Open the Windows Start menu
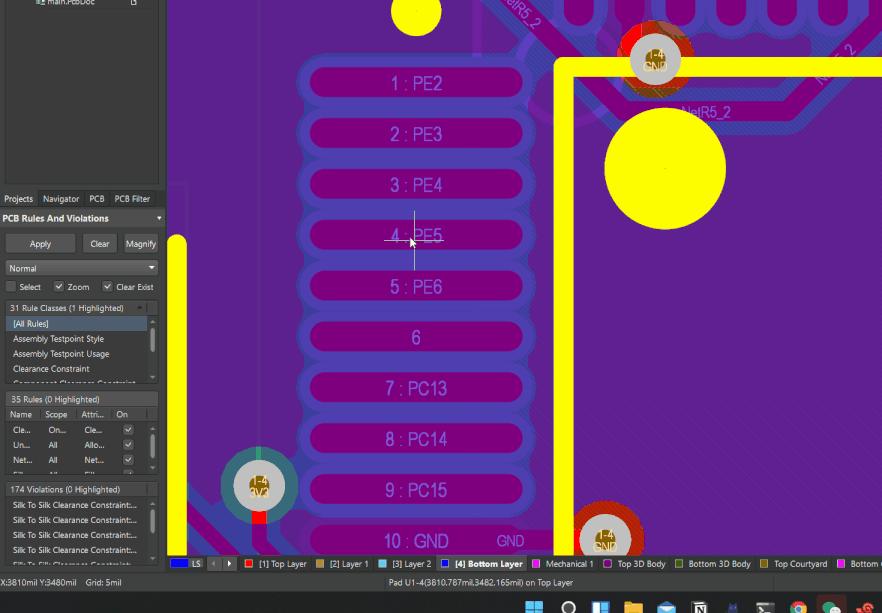Image resolution: width=882 pixels, height=613 pixels. tap(534, 607)
